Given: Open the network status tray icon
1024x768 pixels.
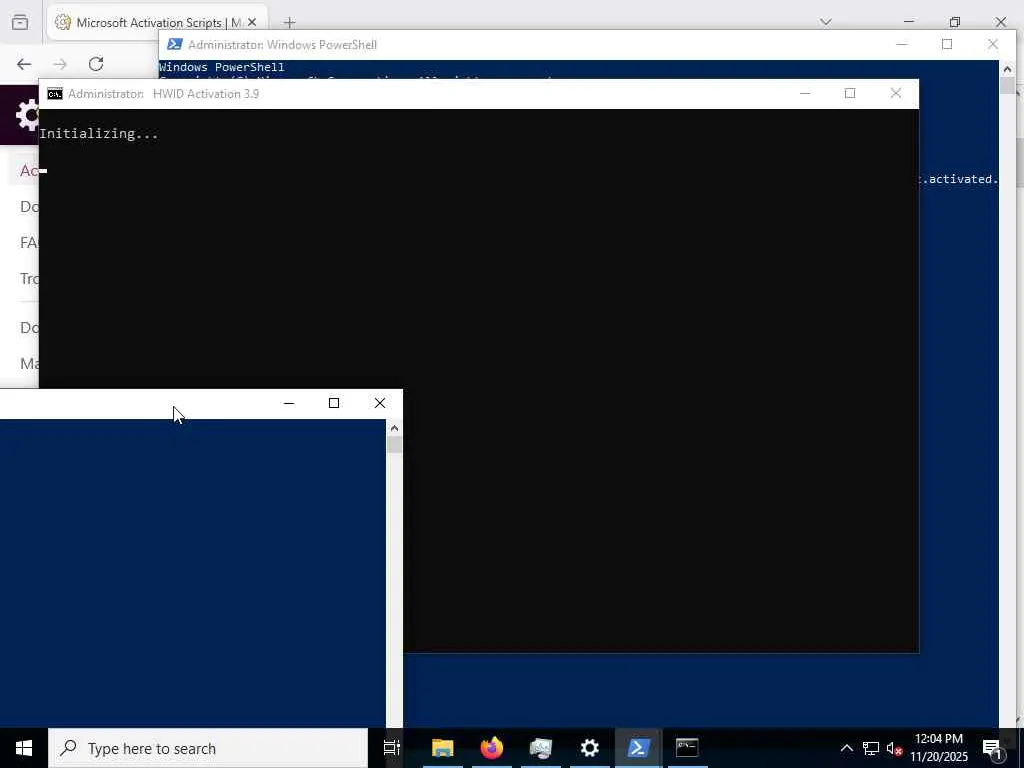Looking at the screenshot, I should click(x=871, y=748).
